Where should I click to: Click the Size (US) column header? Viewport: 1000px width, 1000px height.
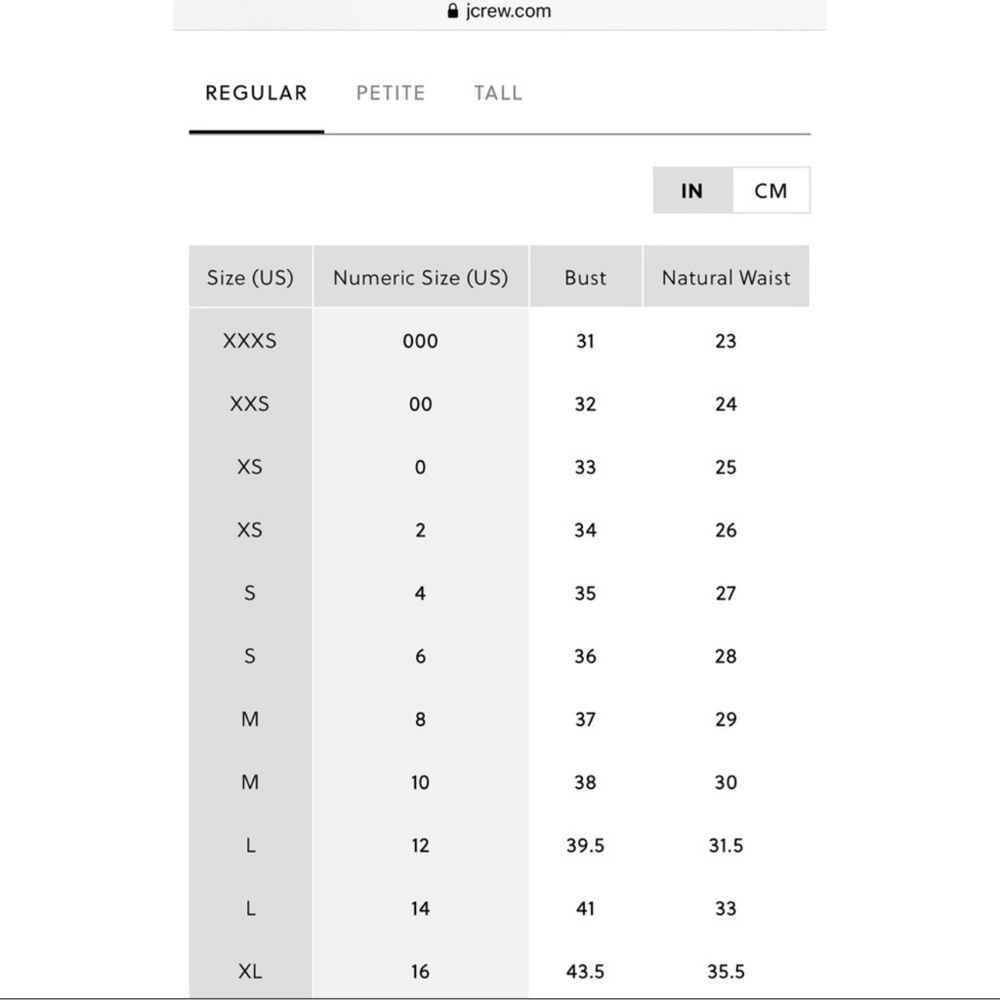pyautogui.click(x=251, y=277)
